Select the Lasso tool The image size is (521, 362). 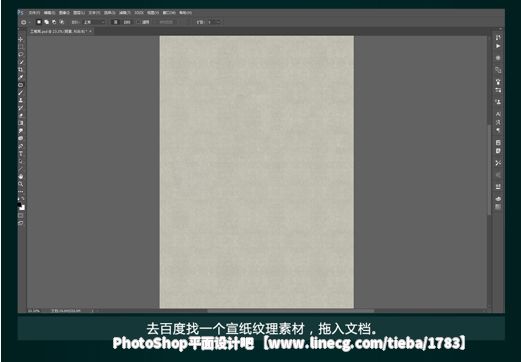21,54
